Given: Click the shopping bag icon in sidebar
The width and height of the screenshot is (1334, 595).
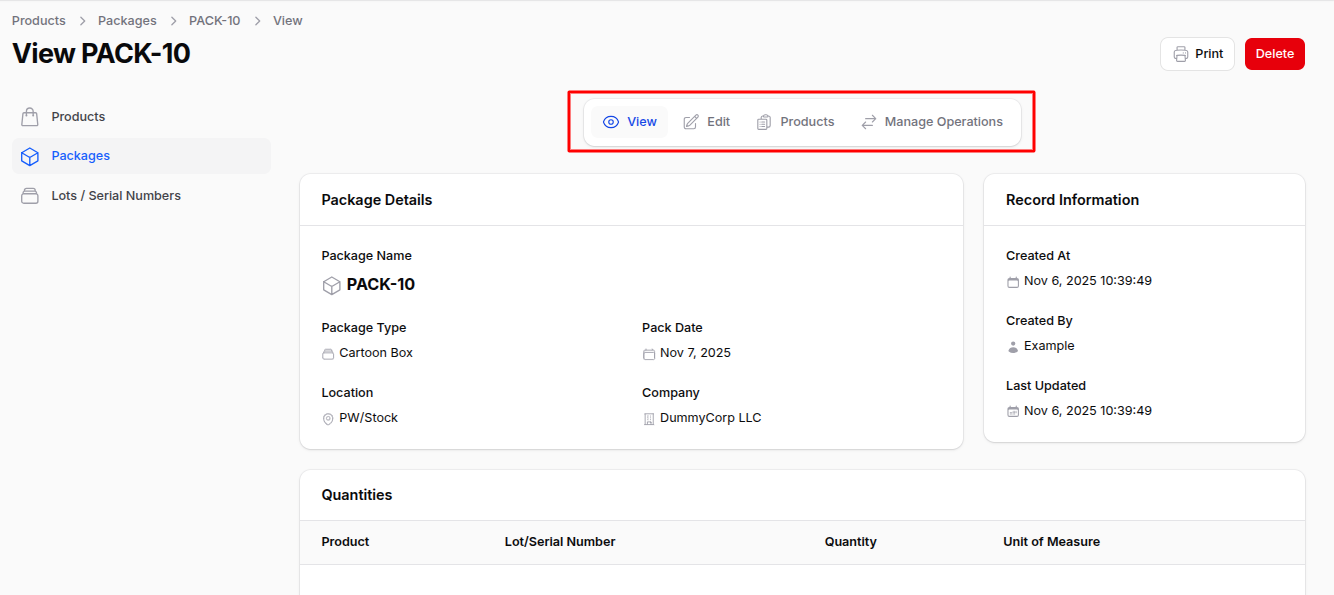Looking at the screenshot, I should click(x=30, y=117).
